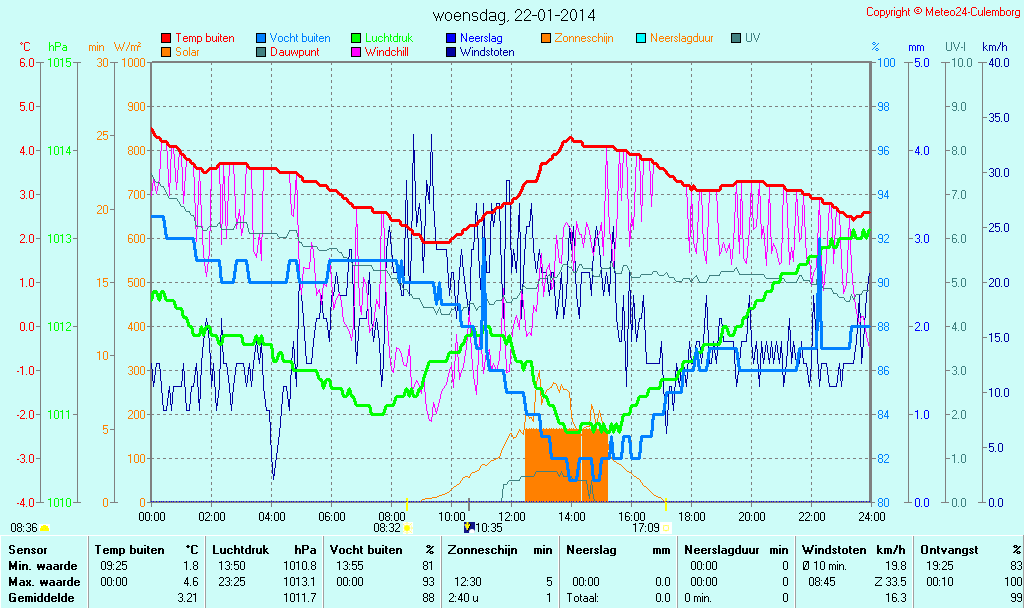This screenshot has height=608, width=1026.
Task: Click the Neerslag legend label
Action: 482,38
